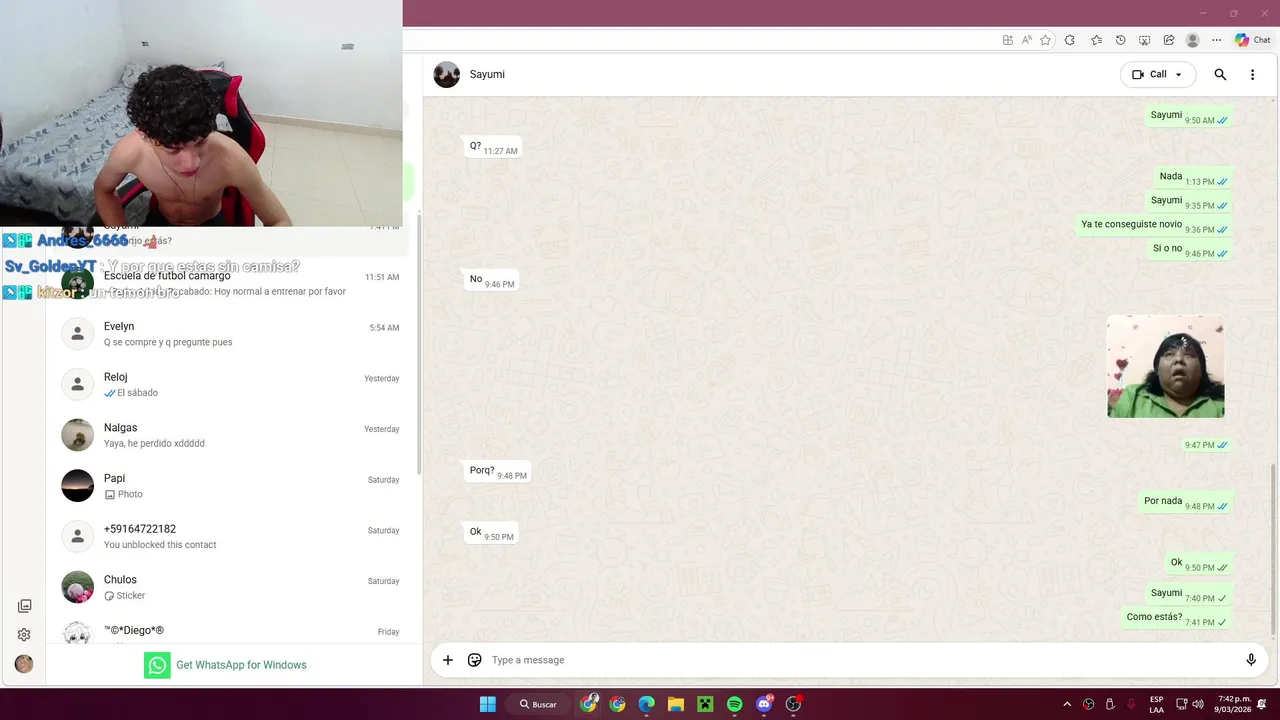Open Edge History icon

[x=1120, y=40]
